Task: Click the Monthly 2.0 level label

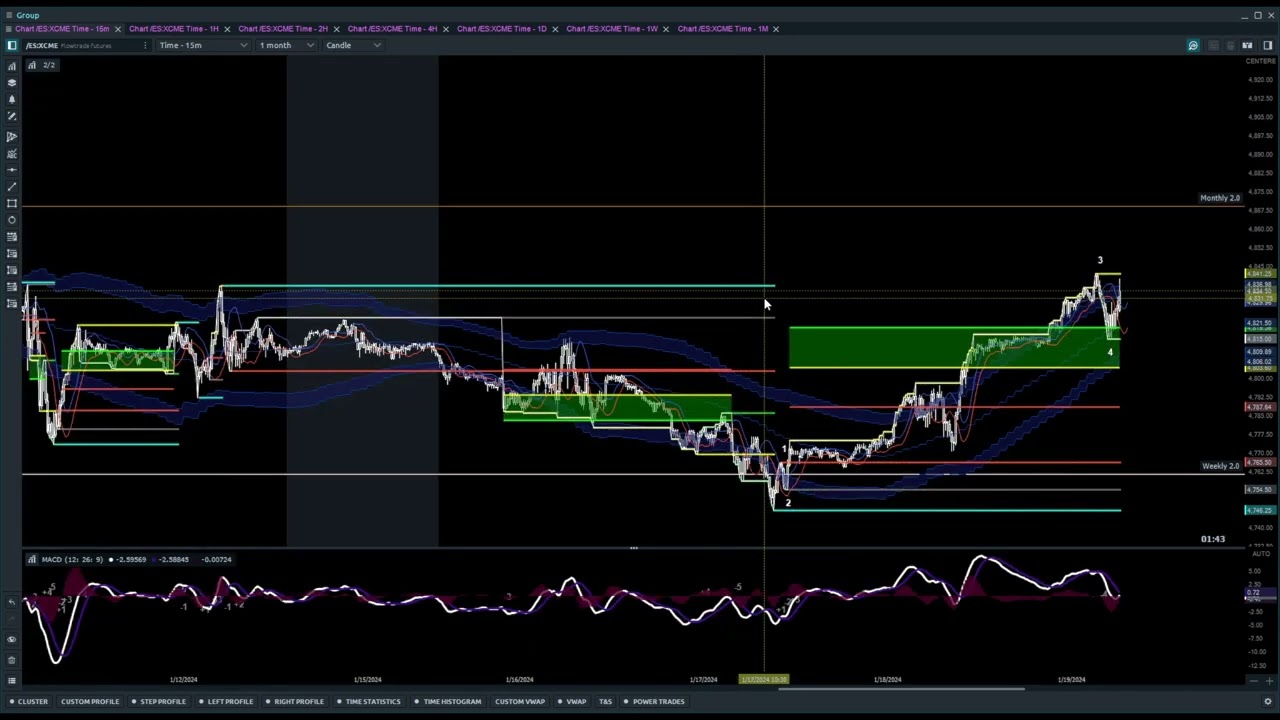Action: point(1220,198)
